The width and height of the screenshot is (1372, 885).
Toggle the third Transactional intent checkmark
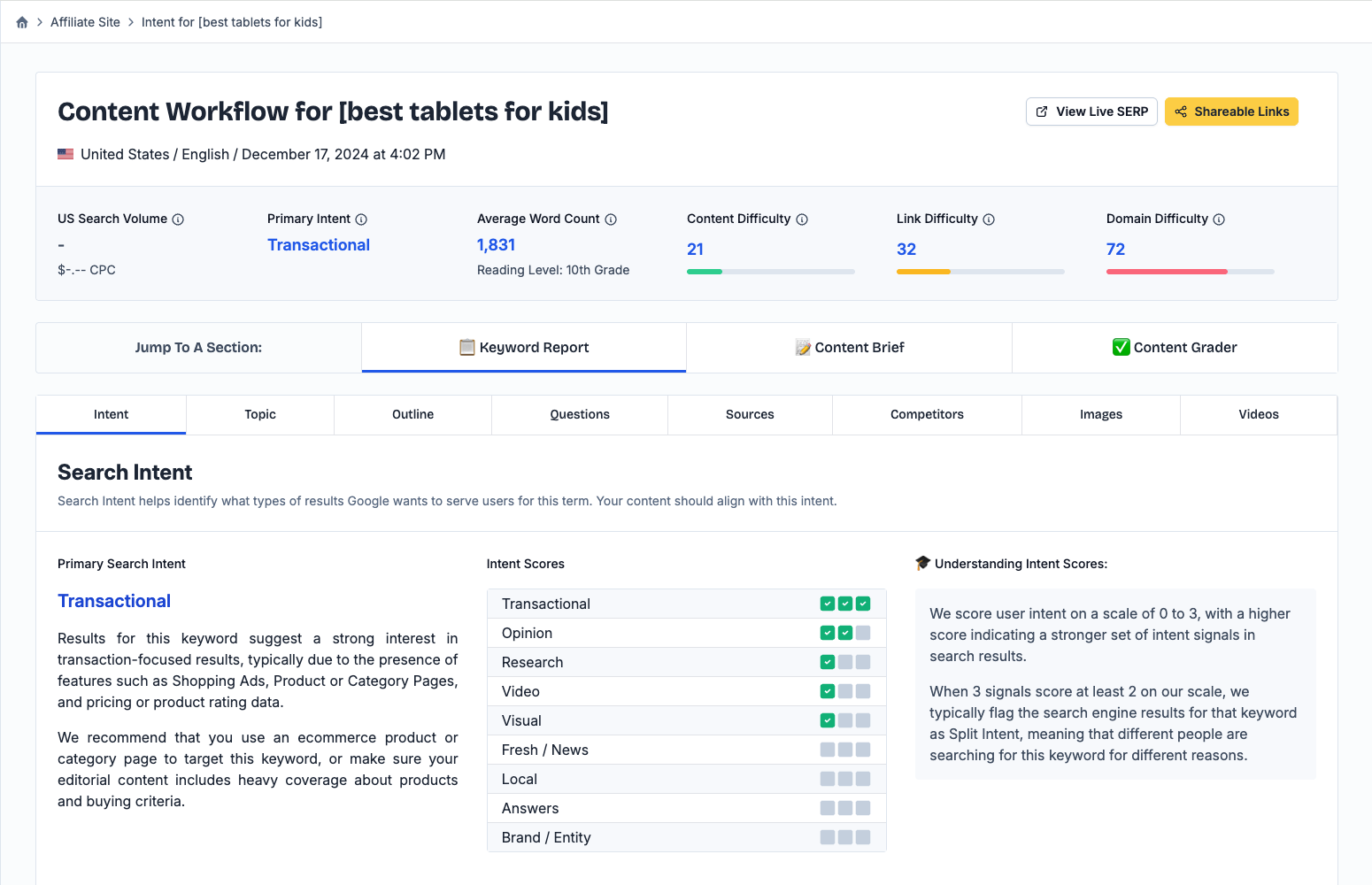pos(863,603)
